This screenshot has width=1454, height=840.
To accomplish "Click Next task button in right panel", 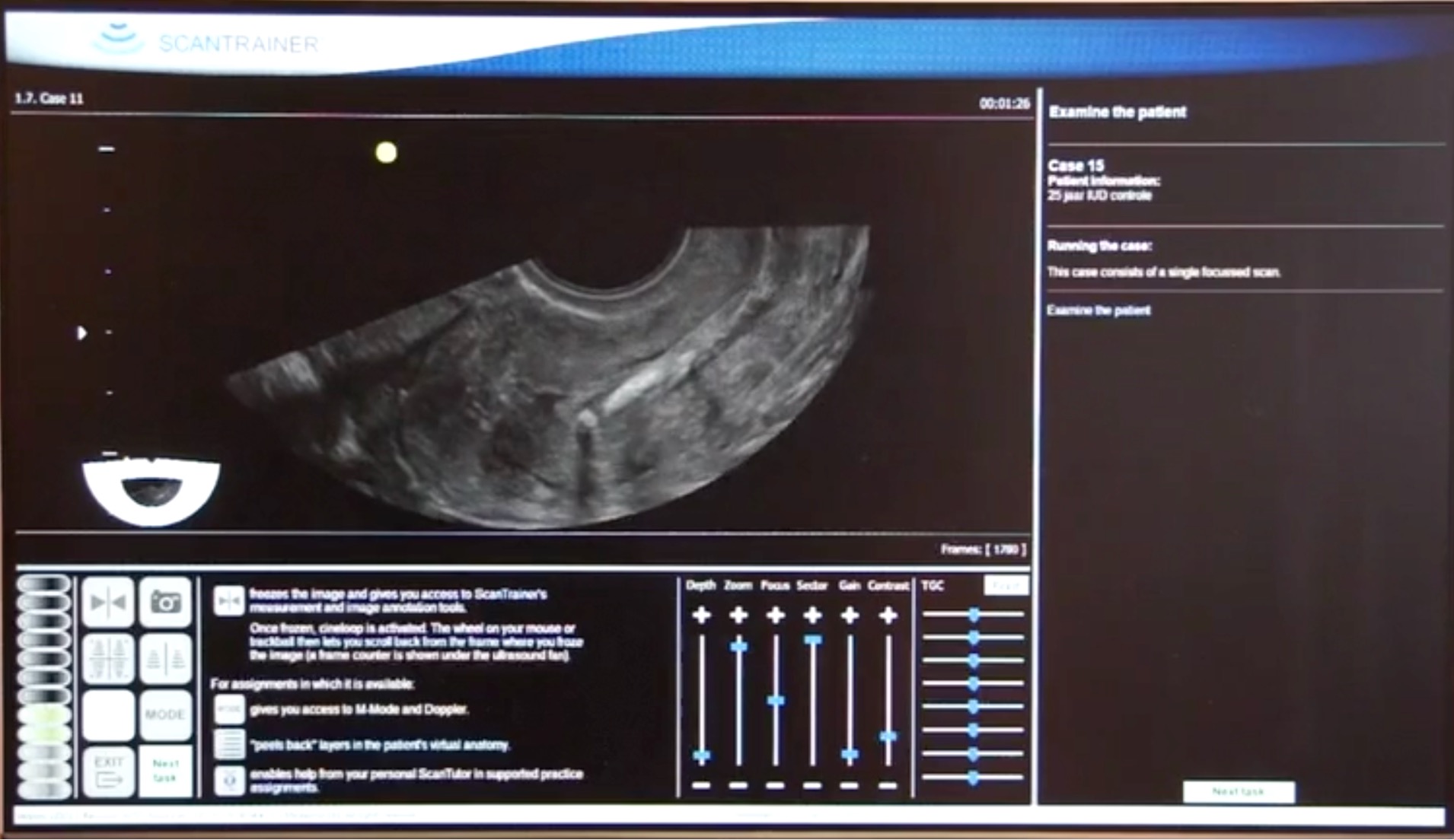I will click(1238, 792).
